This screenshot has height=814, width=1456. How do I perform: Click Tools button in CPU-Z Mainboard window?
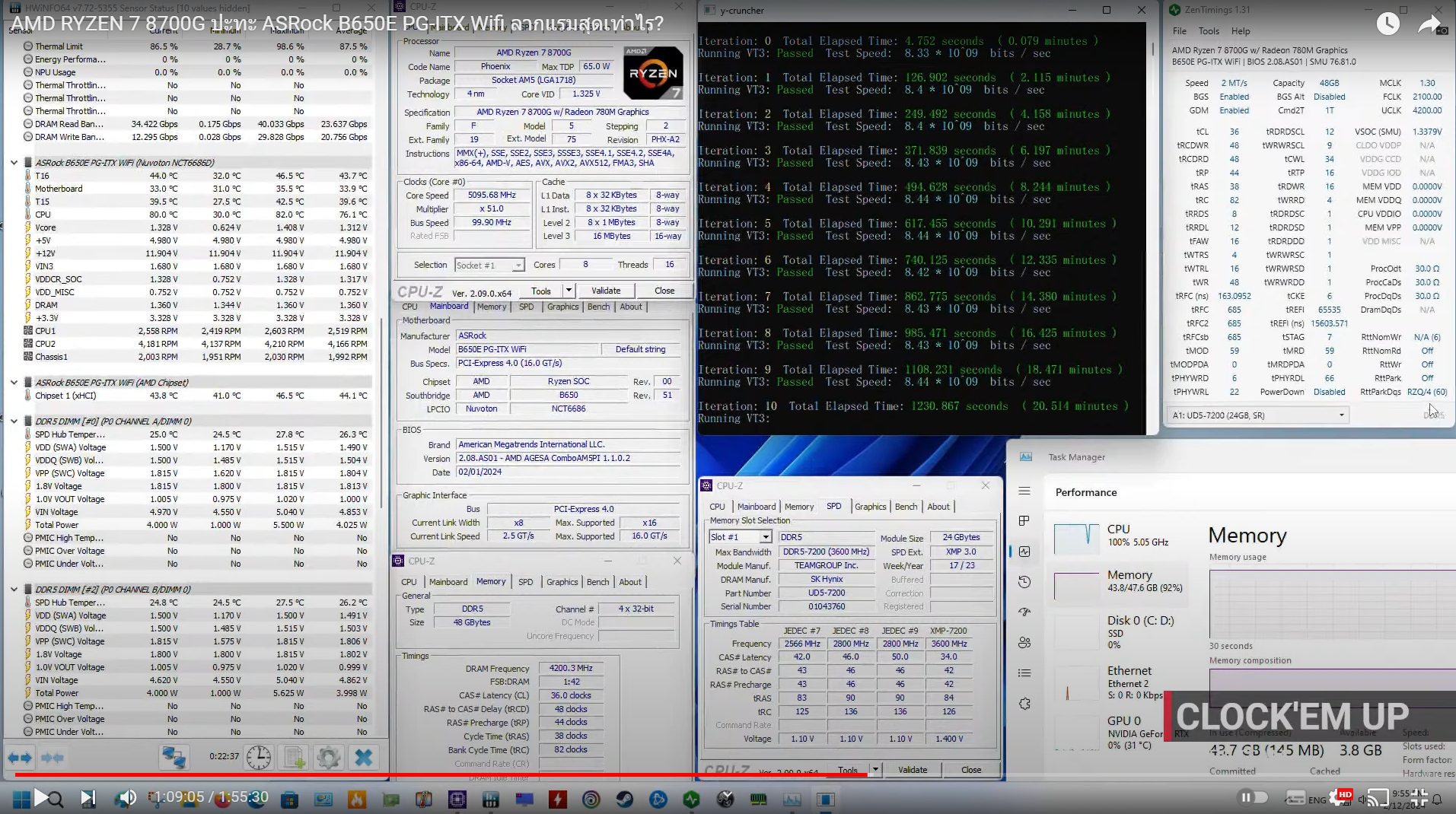541,291
